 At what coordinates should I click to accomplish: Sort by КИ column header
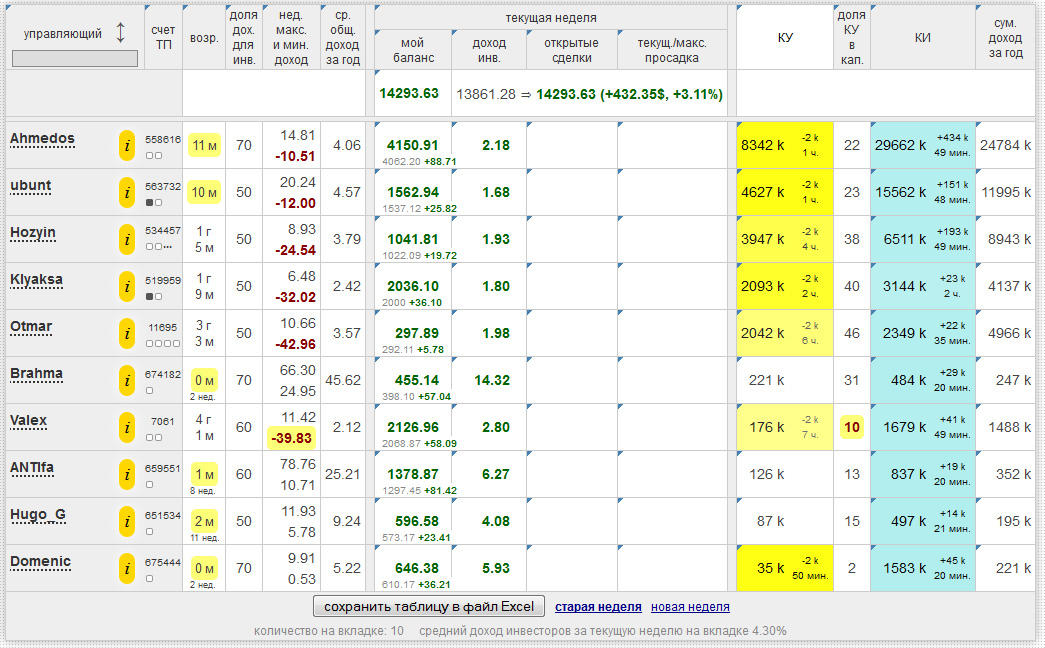click(x=922, y=37)
